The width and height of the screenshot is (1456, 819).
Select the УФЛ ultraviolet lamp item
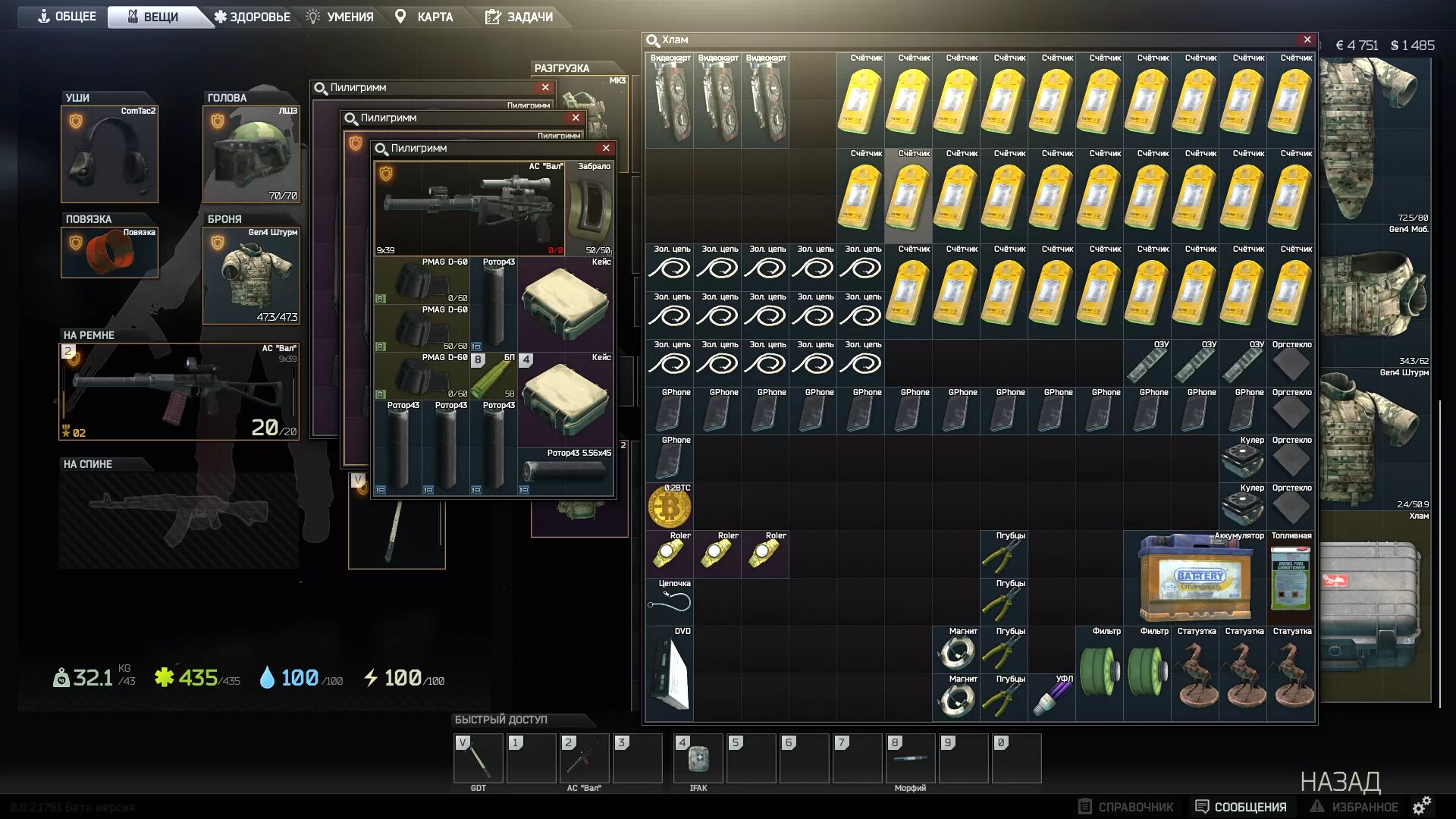pyautogui.click(x=1053, y=698)
